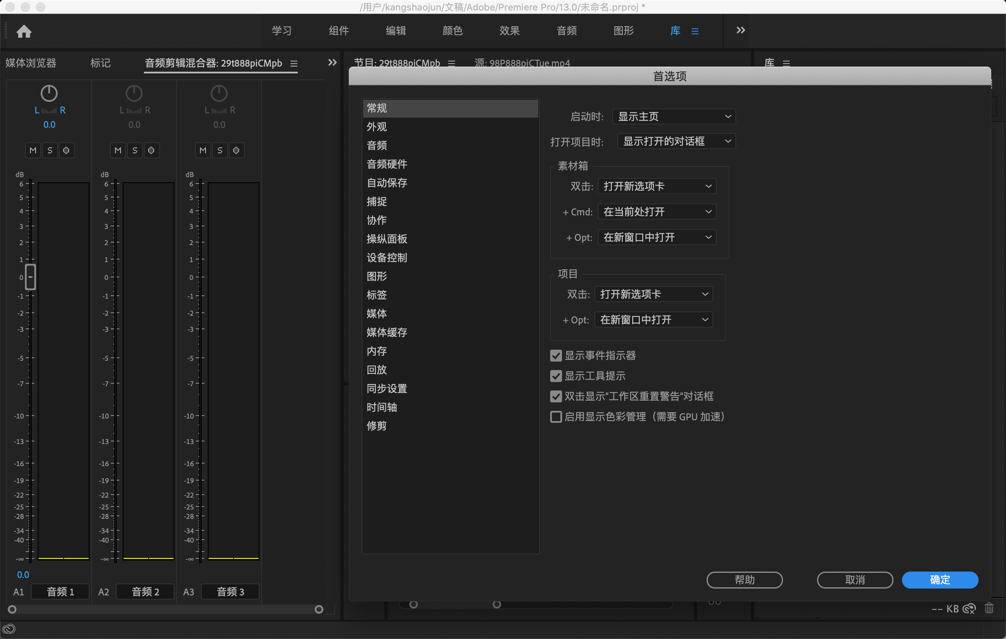Click the Creative Cloud sync icon in Libraries panel
1006x639 pixels.
[968, 608]
